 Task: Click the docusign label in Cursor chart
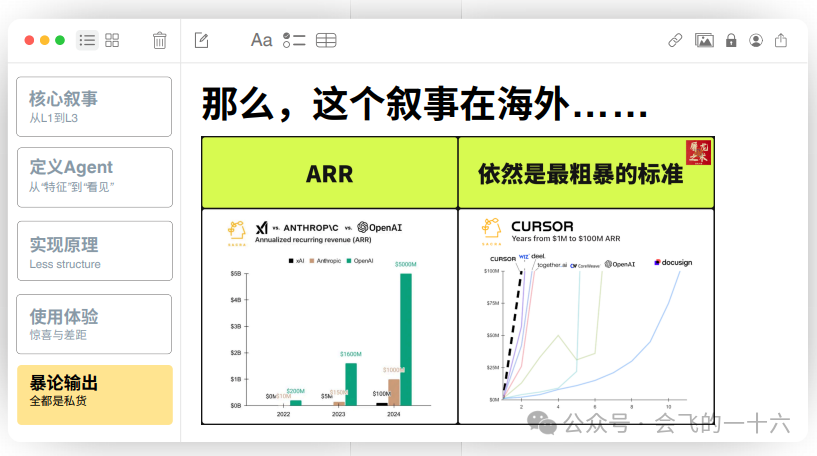tap(673, 262)
